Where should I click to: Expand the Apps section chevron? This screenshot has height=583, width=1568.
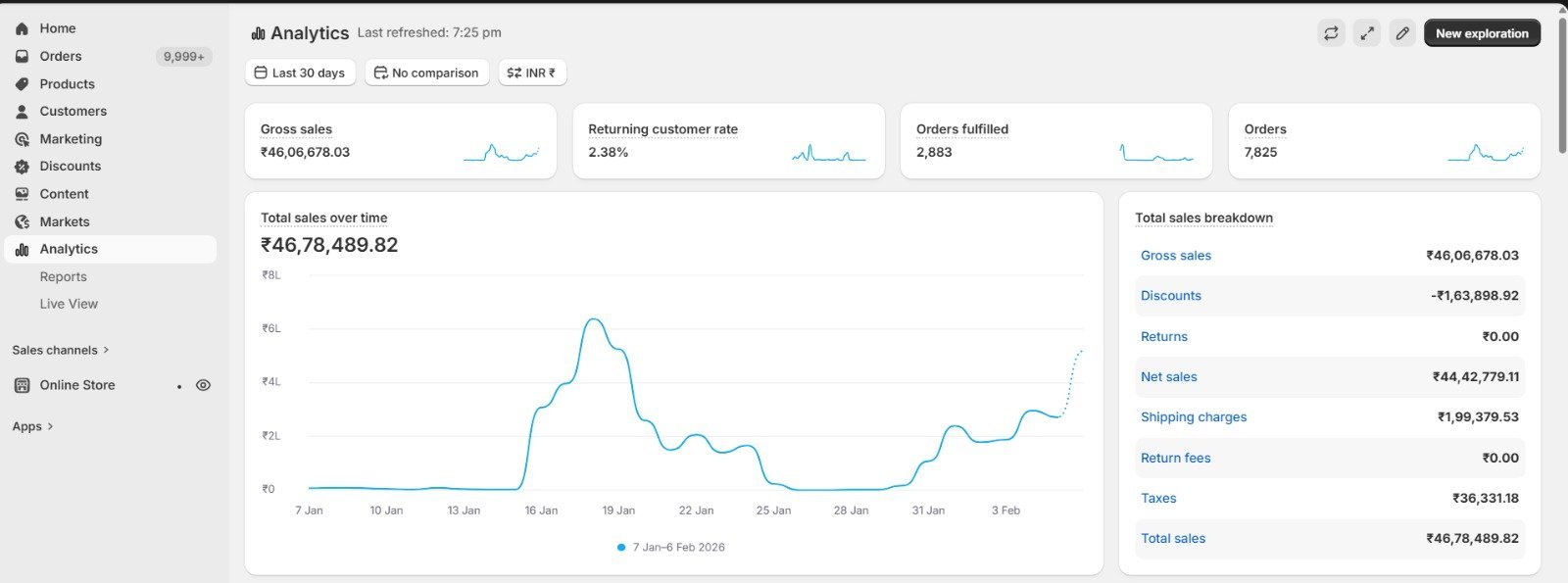click(x=50, y=426)
